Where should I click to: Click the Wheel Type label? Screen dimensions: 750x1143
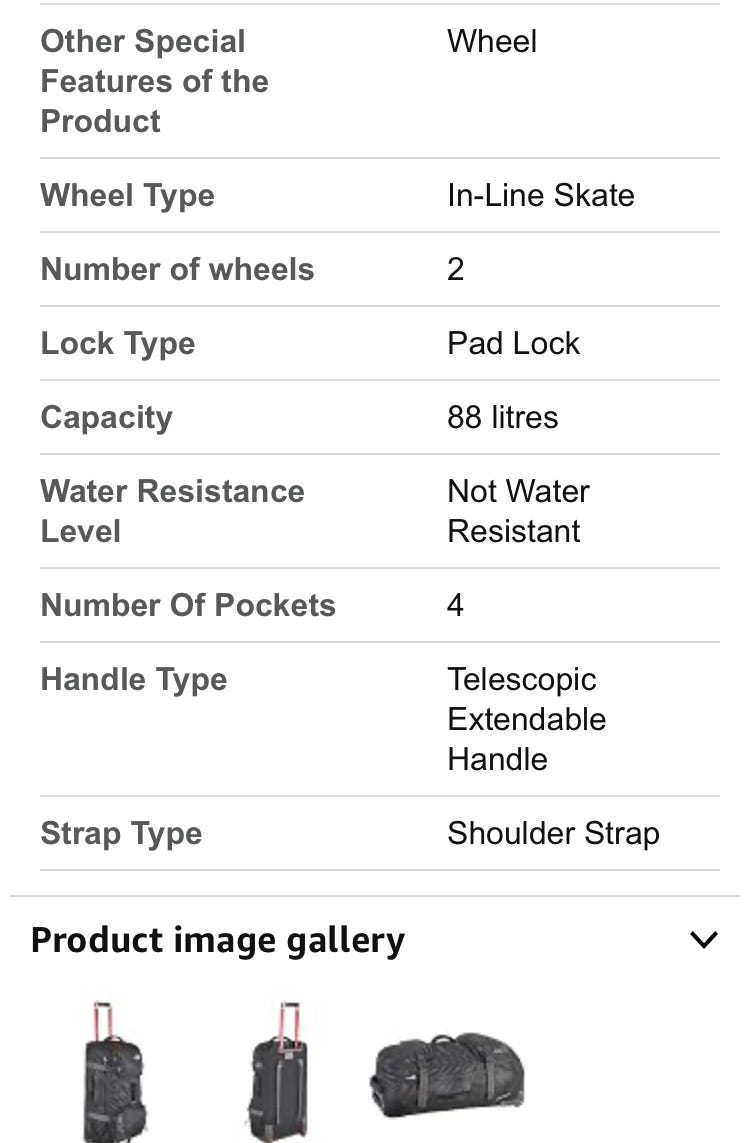(128, 195)
